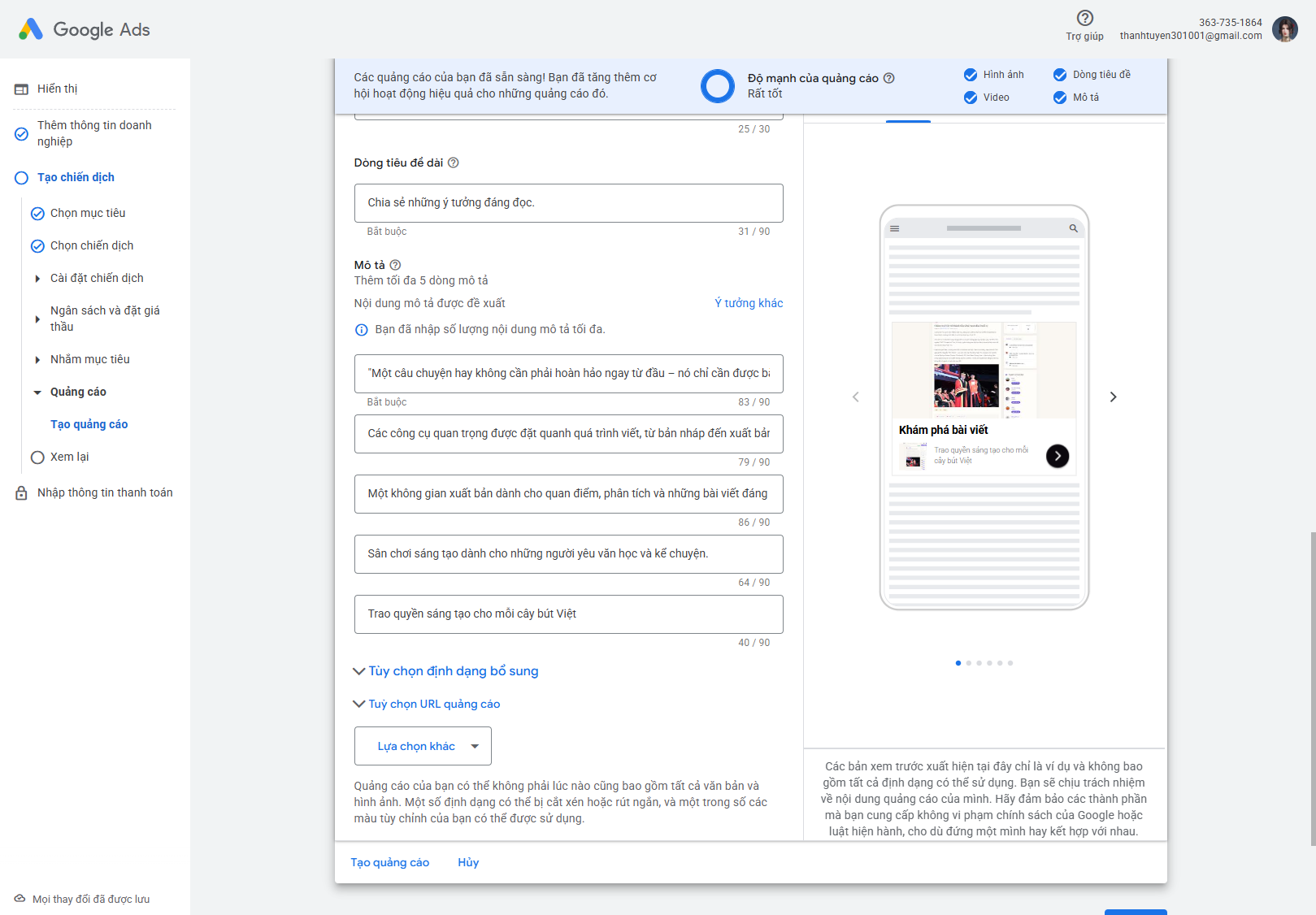Click the account email address

click(1191, 36)
